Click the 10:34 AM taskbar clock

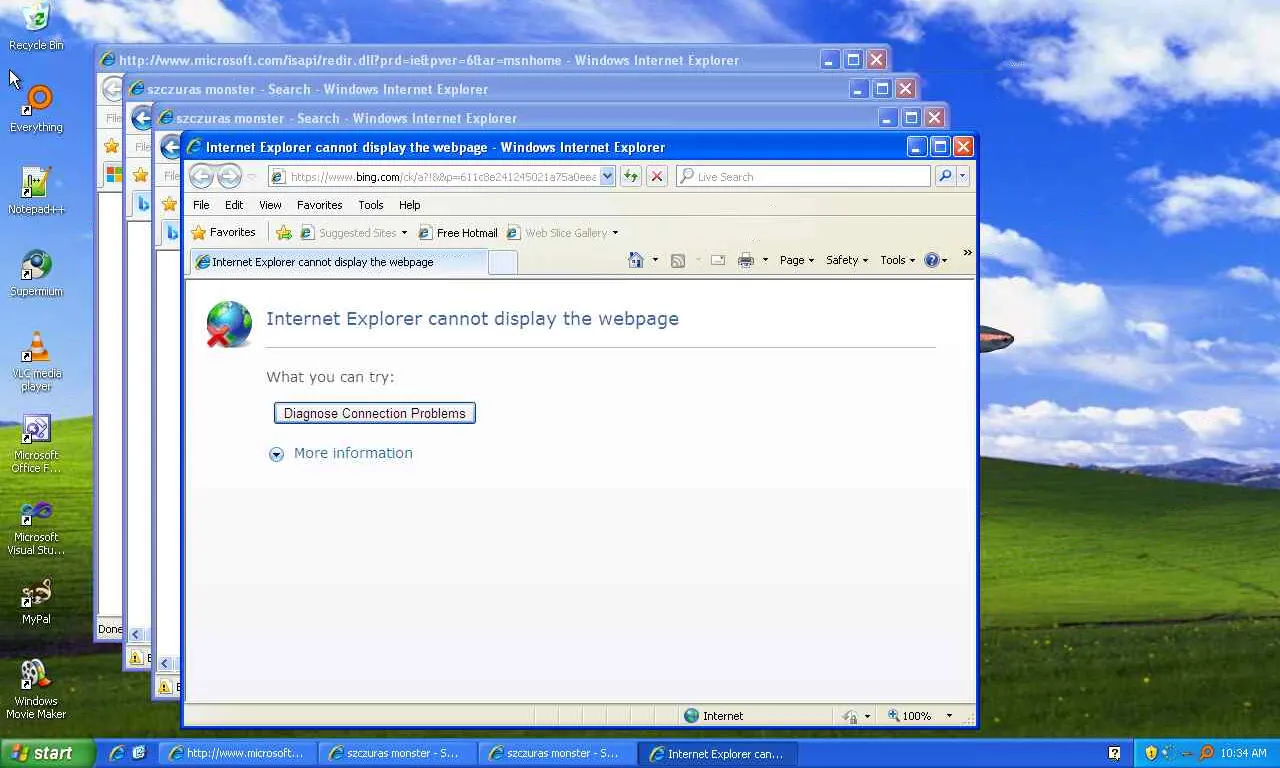tap(1243, 753)
